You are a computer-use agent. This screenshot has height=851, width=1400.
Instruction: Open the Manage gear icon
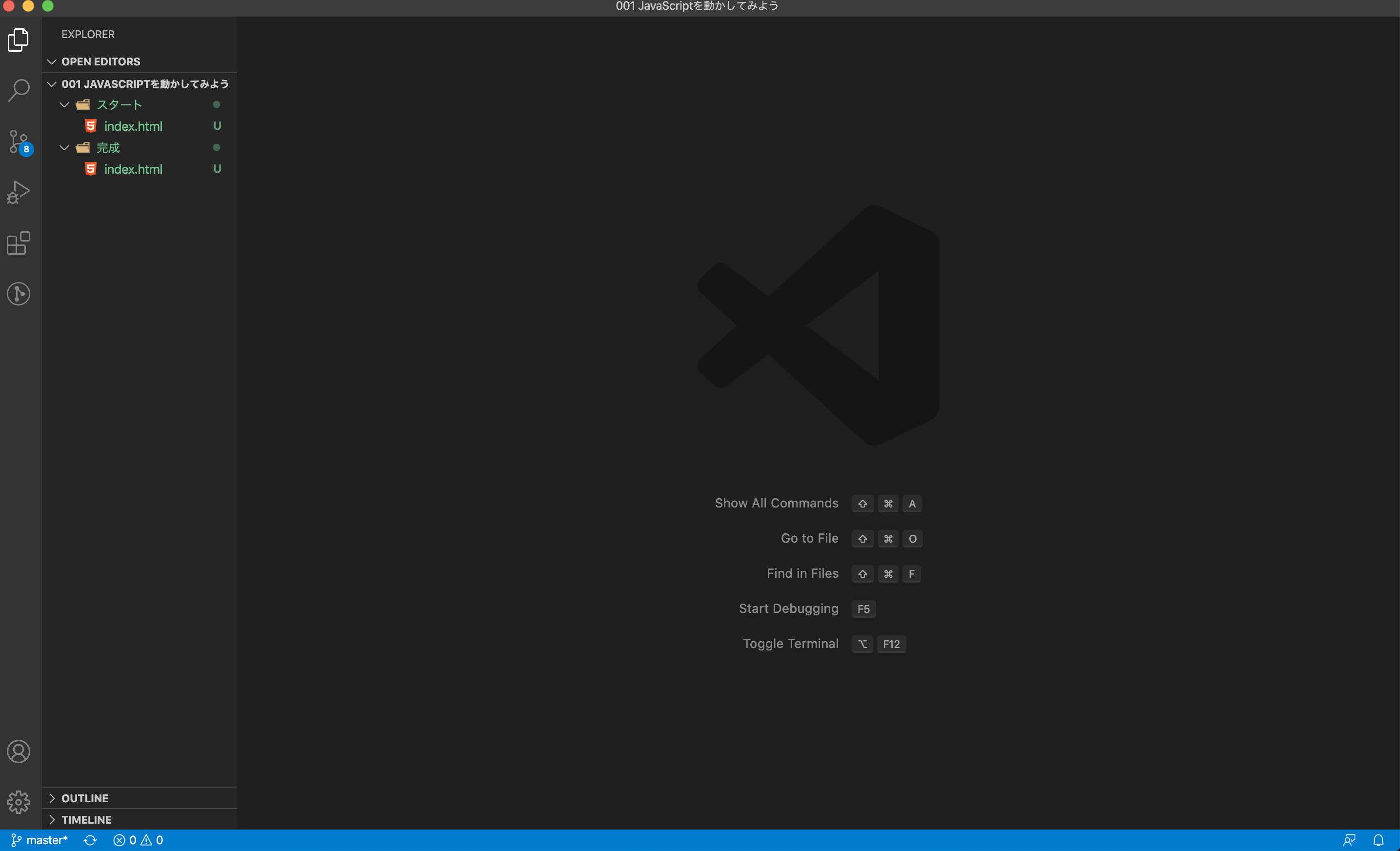point(19,802)
